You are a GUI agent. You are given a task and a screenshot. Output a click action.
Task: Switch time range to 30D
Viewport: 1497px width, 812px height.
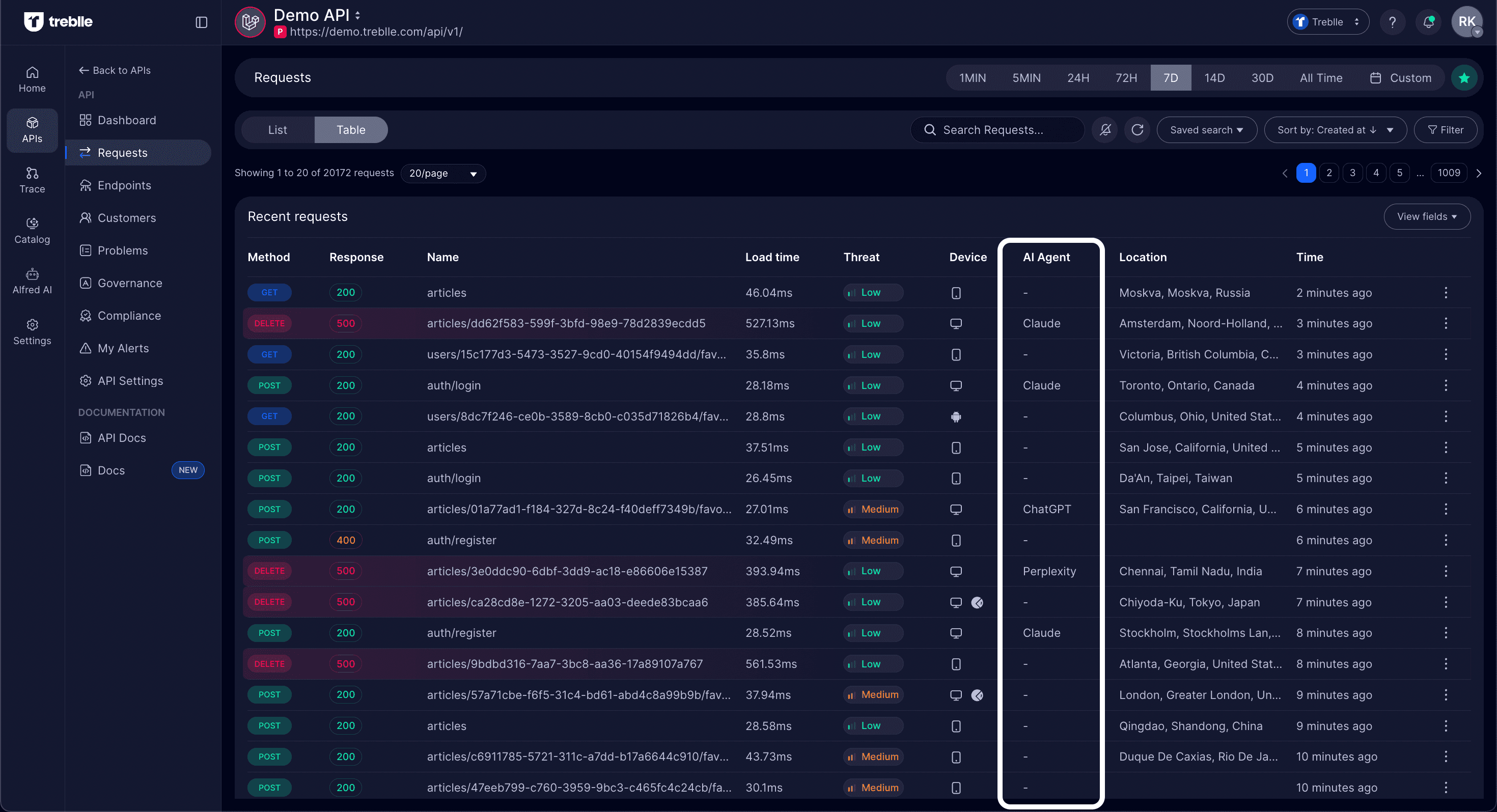[x=1263, y=77]
